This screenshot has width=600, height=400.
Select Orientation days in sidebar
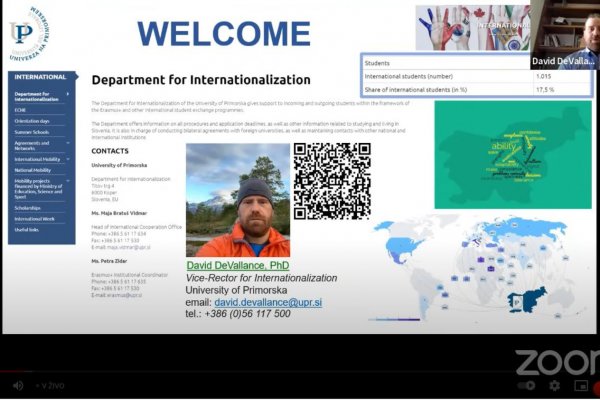point(34,120)
